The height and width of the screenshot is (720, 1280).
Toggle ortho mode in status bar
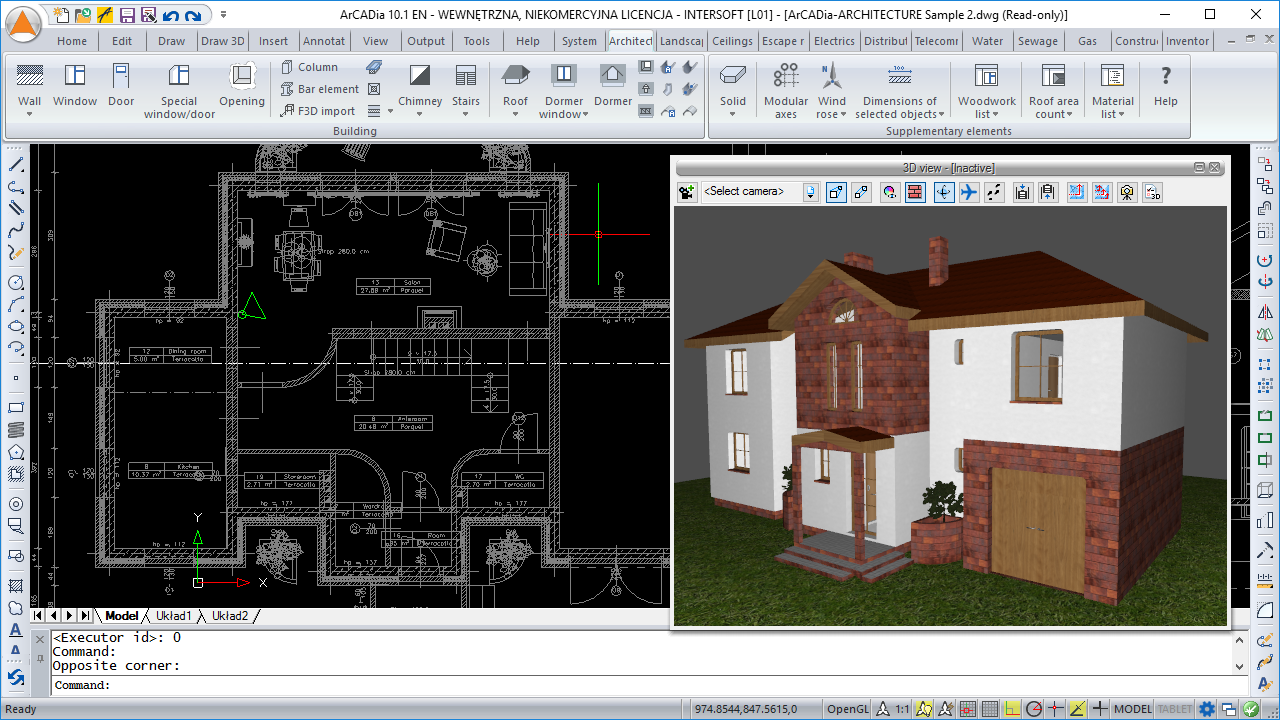pyautogui.click(x=1012, y=709)
